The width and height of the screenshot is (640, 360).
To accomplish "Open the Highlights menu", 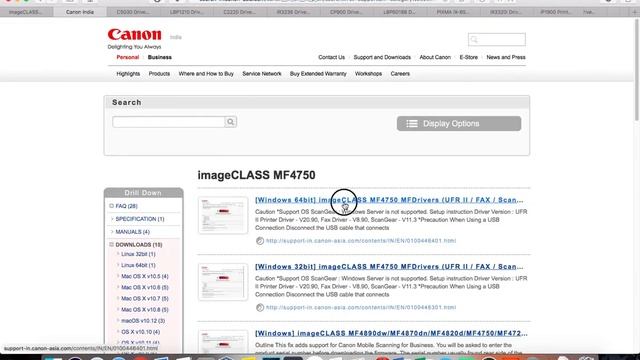I will tap(128, 74).
